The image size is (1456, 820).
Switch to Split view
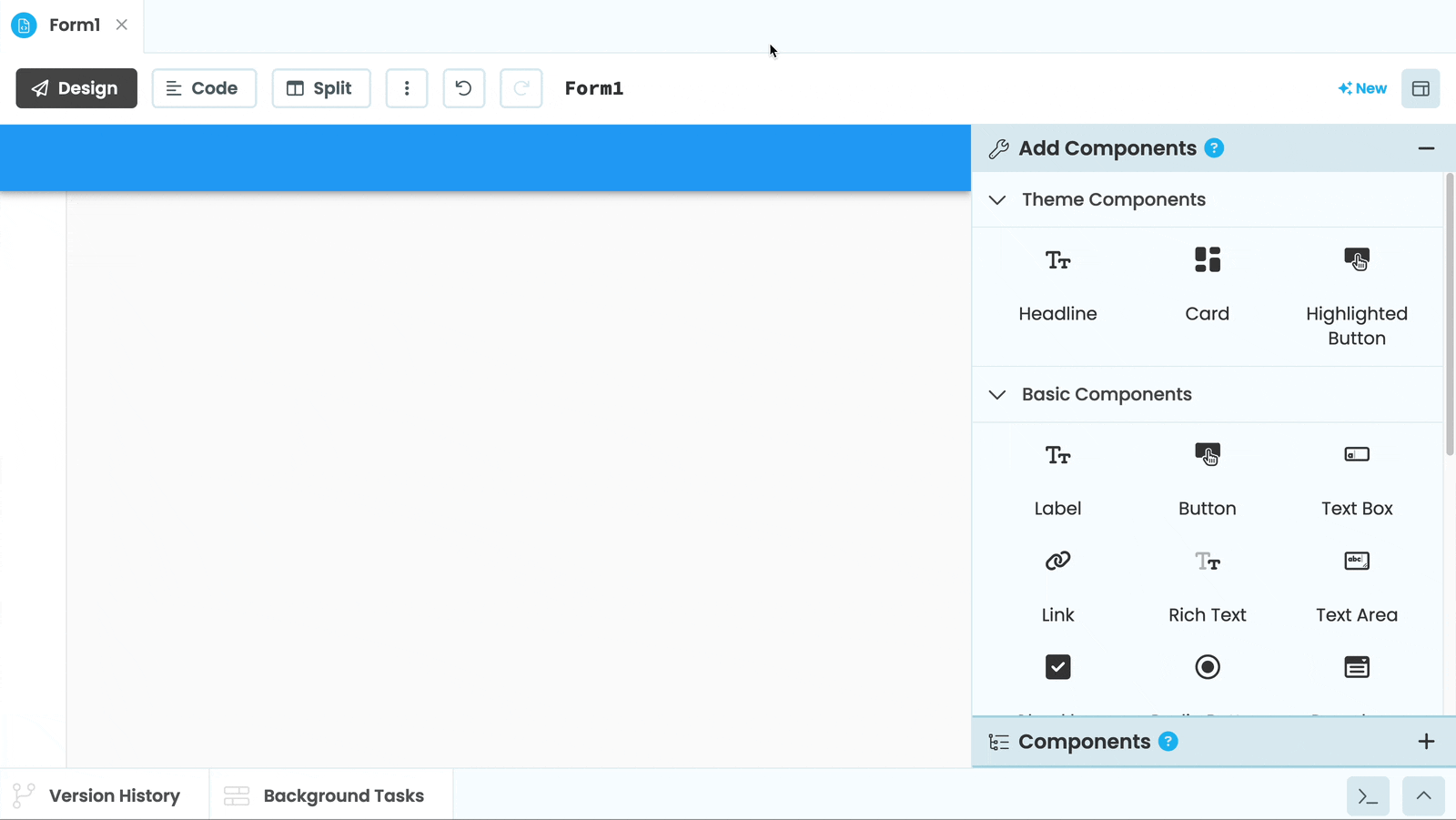pos(320,87)
